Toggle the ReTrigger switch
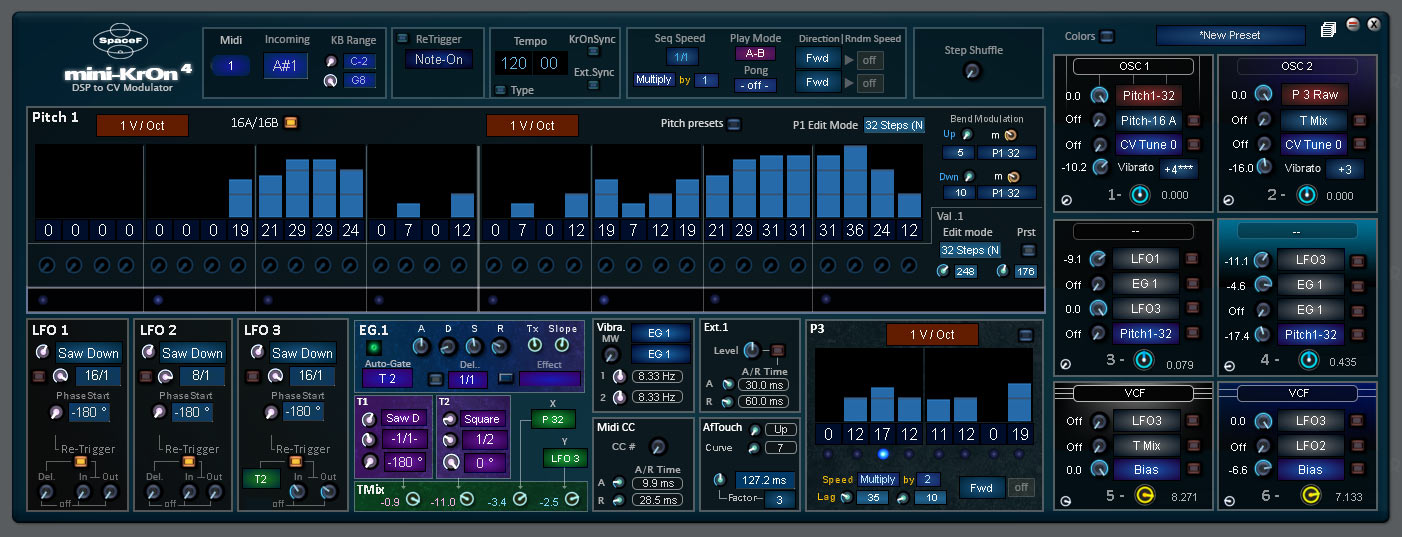The width and height of the screenshot is (1402, 537). point(402,39)
